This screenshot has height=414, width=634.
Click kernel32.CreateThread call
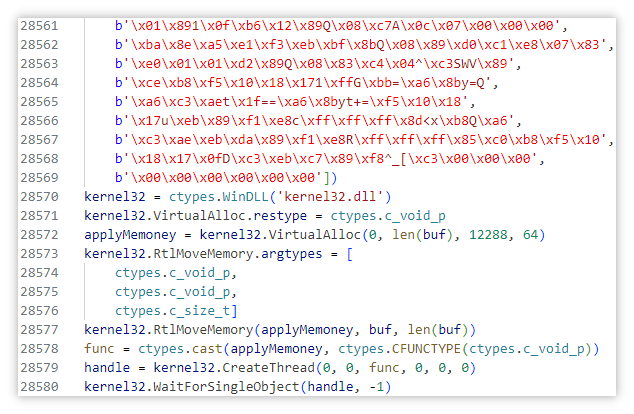315,368
